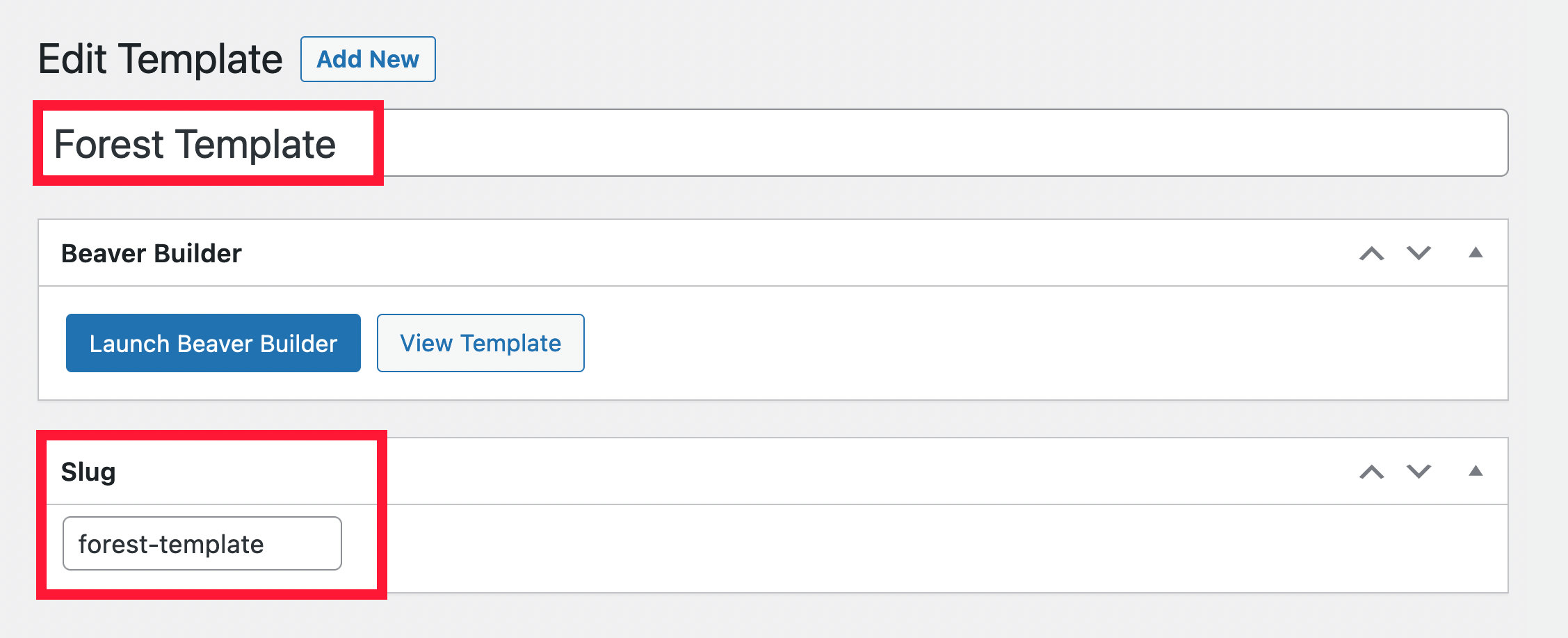Image resolution: width=1568 pixels, height=638 pixels.
Task: Click the Add New button
Action: [x=367, y=59]
